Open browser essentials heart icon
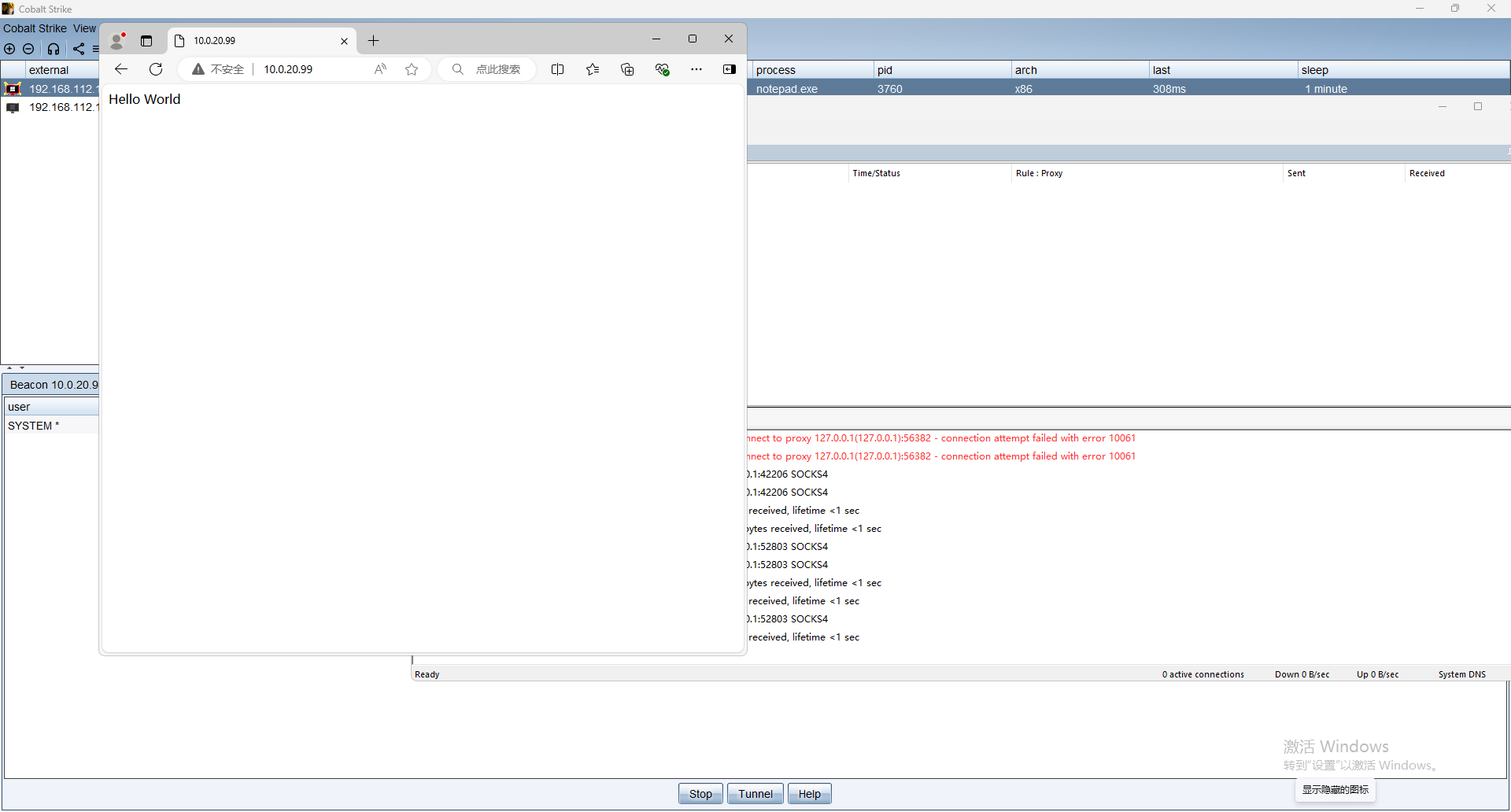This screenshot has width=1511, height=812. point(663,69)
